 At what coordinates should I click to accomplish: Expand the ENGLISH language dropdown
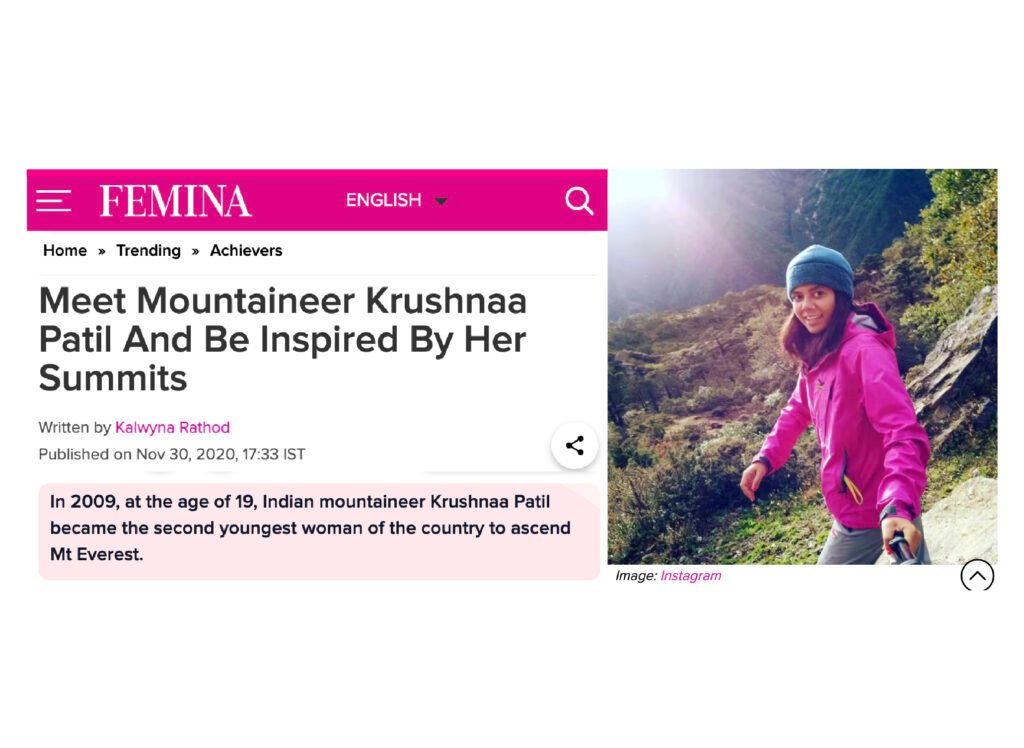pos(384,200)
